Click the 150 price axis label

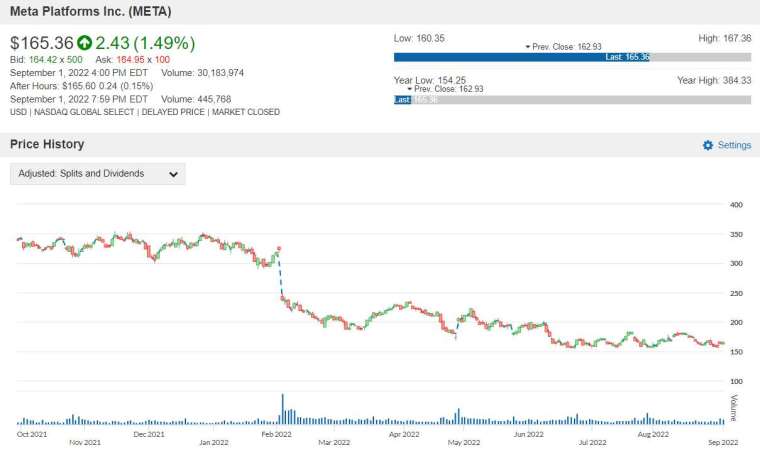[x=736, y=352]
